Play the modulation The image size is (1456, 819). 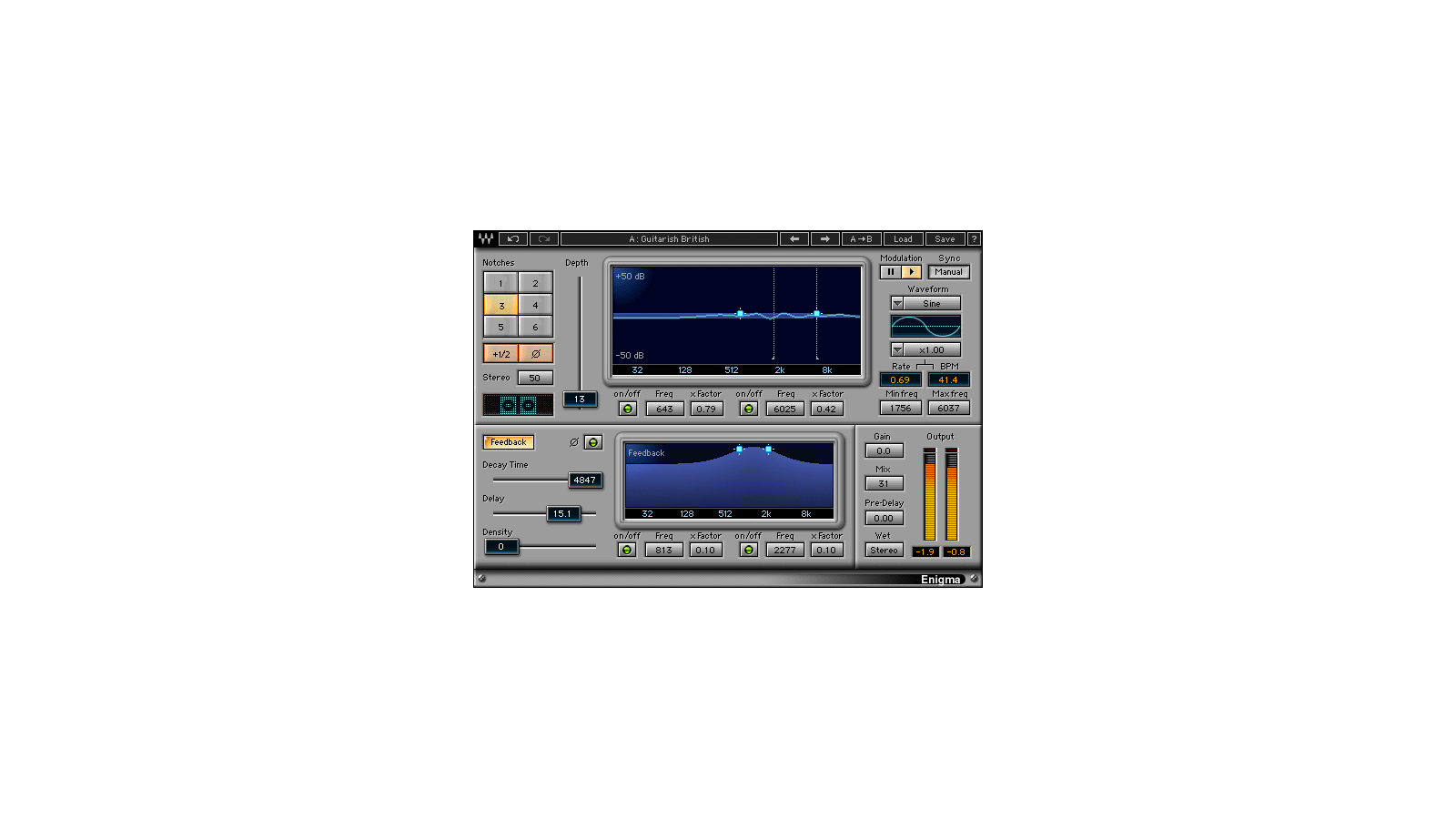click(911, 271)
